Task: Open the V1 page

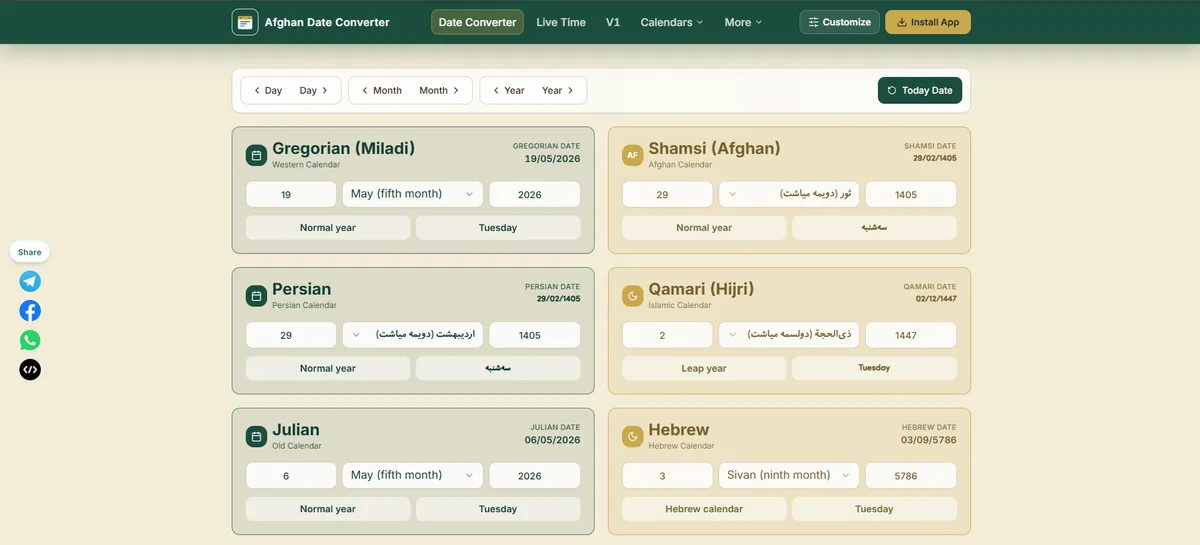Action: [613, 22]
